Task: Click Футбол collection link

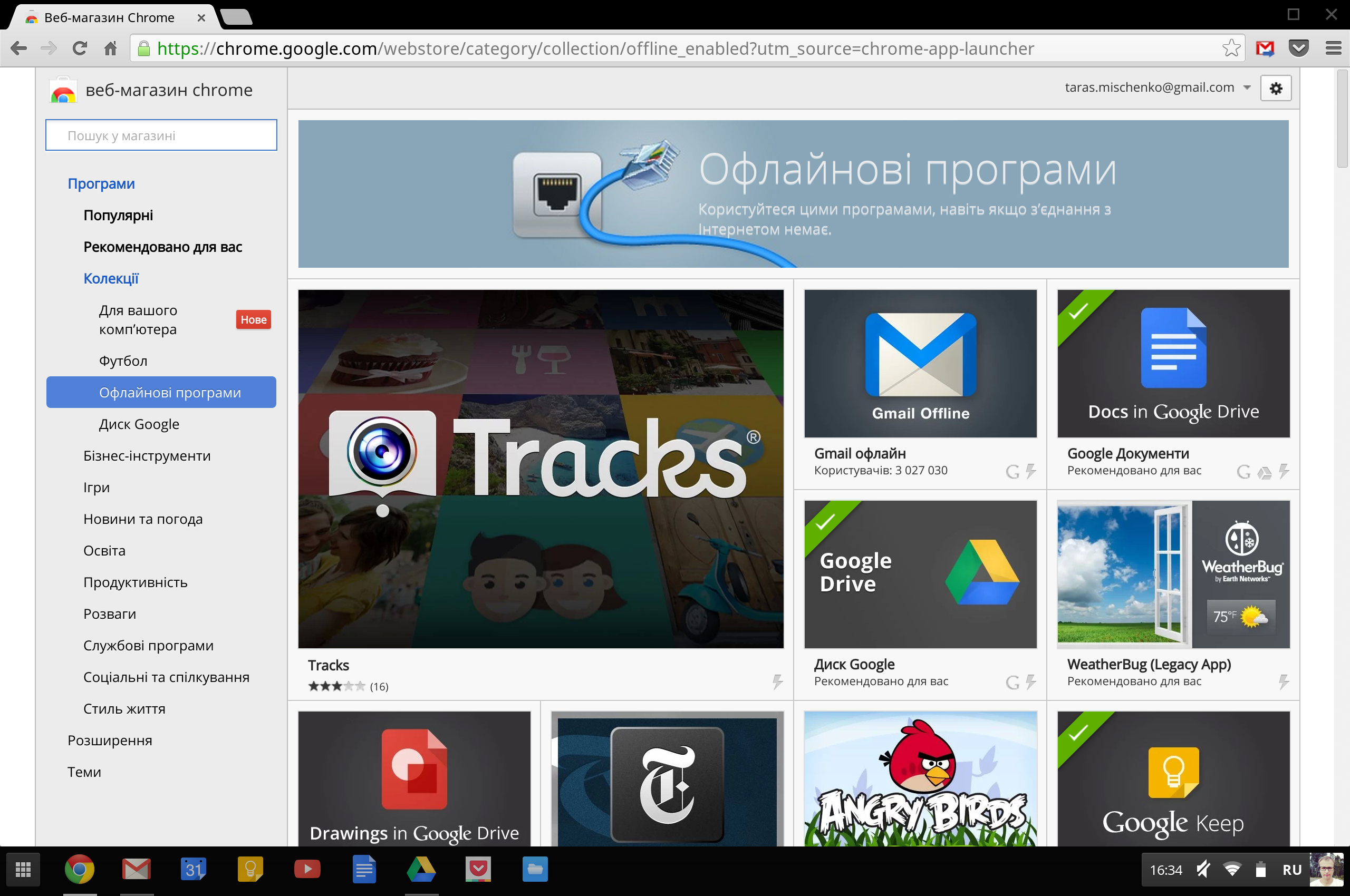Action: pyautogui.click(x=124, y=359)
